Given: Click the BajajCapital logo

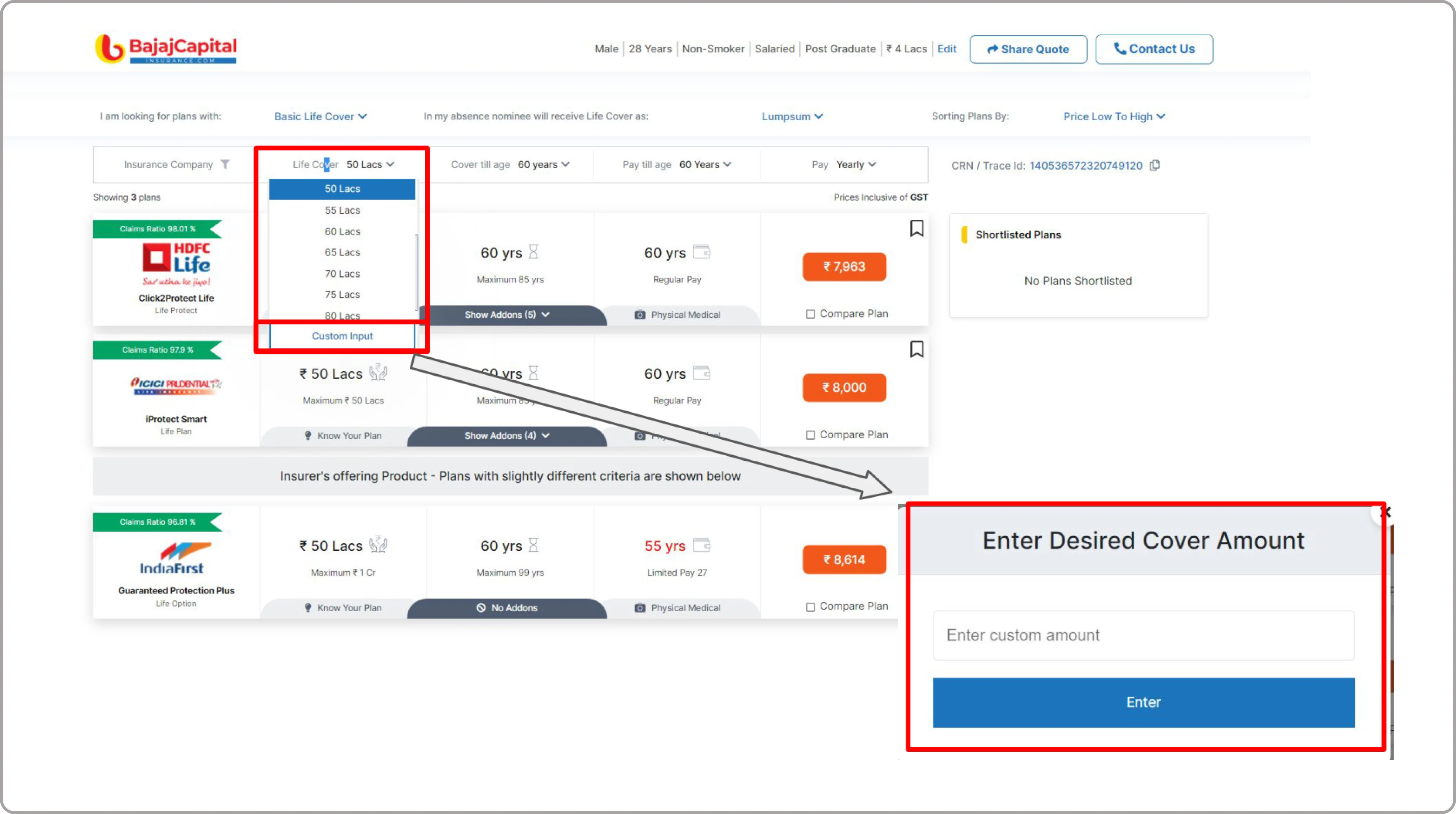Looking at the screenshot, I should click(x=166, y=49).
